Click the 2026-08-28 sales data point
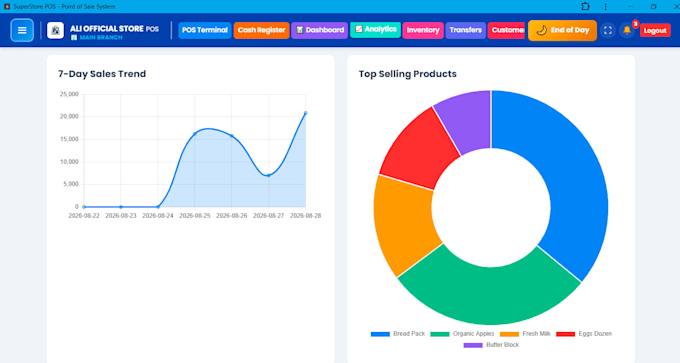Image resolution: width=680 pixels, height=363 pixels. click(305, 113)
